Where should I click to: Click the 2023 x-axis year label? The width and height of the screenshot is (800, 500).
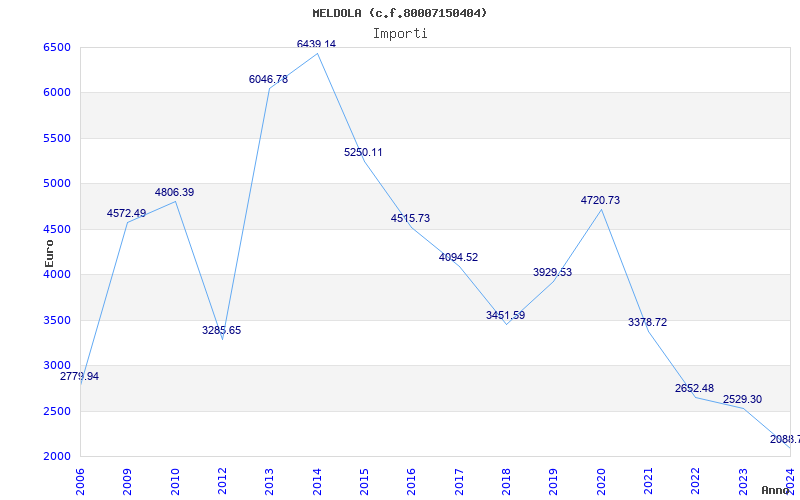pos(743,482)
